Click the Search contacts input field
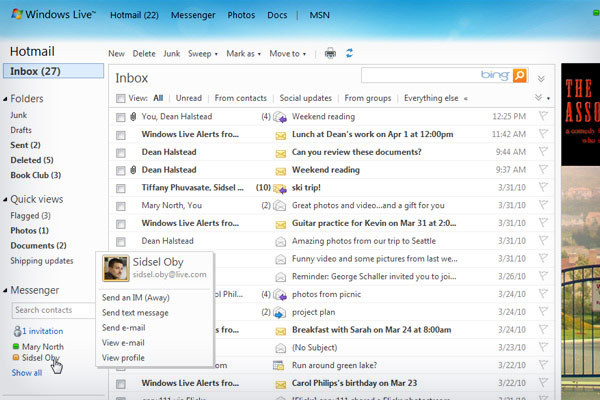The width and height of the screenshot is (600, 400). tap(50, 310)
